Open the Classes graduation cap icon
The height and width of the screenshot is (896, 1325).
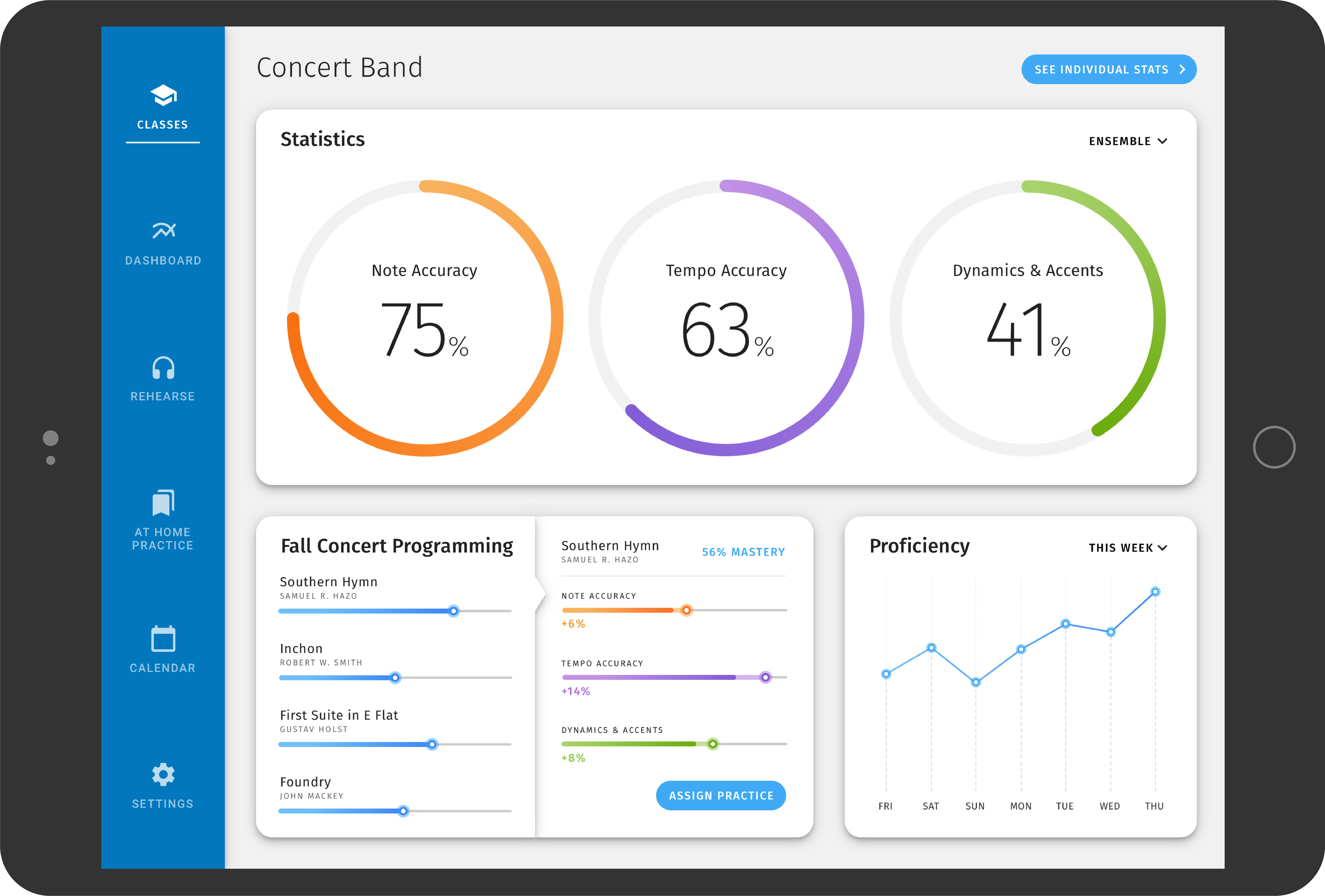click(x=164, y=95)
